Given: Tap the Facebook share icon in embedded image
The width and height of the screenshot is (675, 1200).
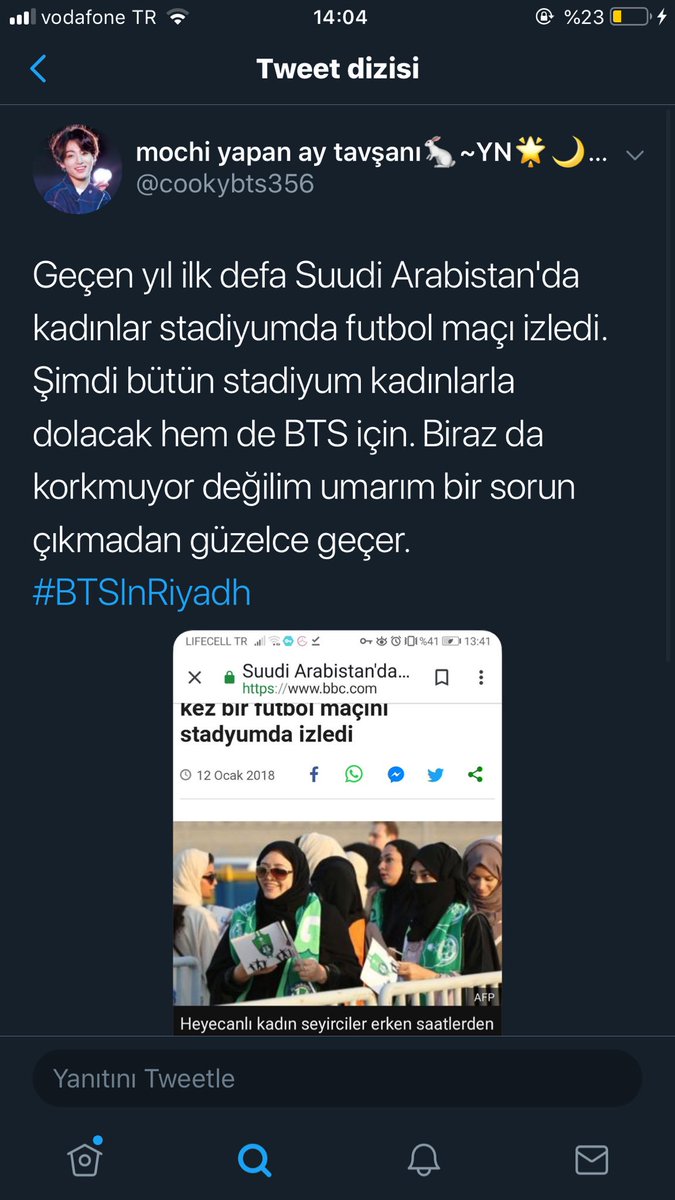Looking at the screenshot, I should coord(313,774).
